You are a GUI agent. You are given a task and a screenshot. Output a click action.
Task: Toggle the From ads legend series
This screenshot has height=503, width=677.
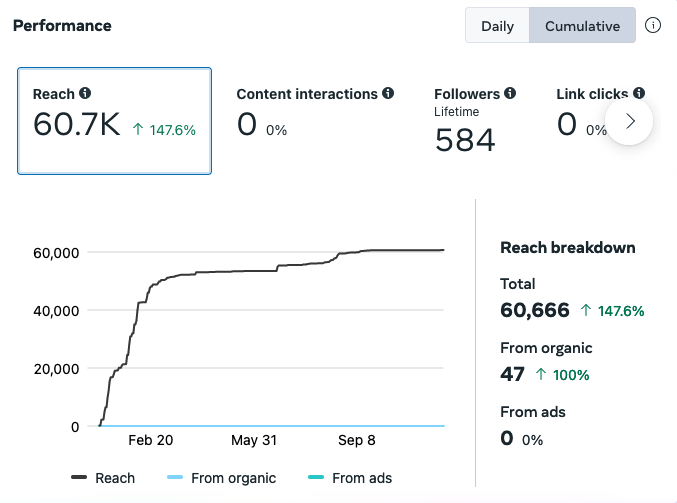(350, 478)
